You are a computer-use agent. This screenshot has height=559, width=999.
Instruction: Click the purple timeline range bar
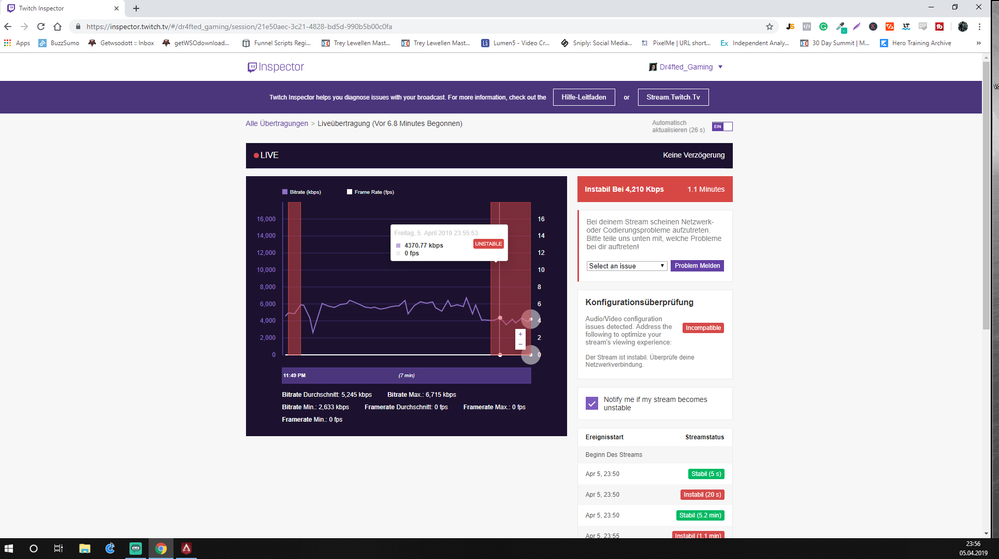(x=406, y=375)
